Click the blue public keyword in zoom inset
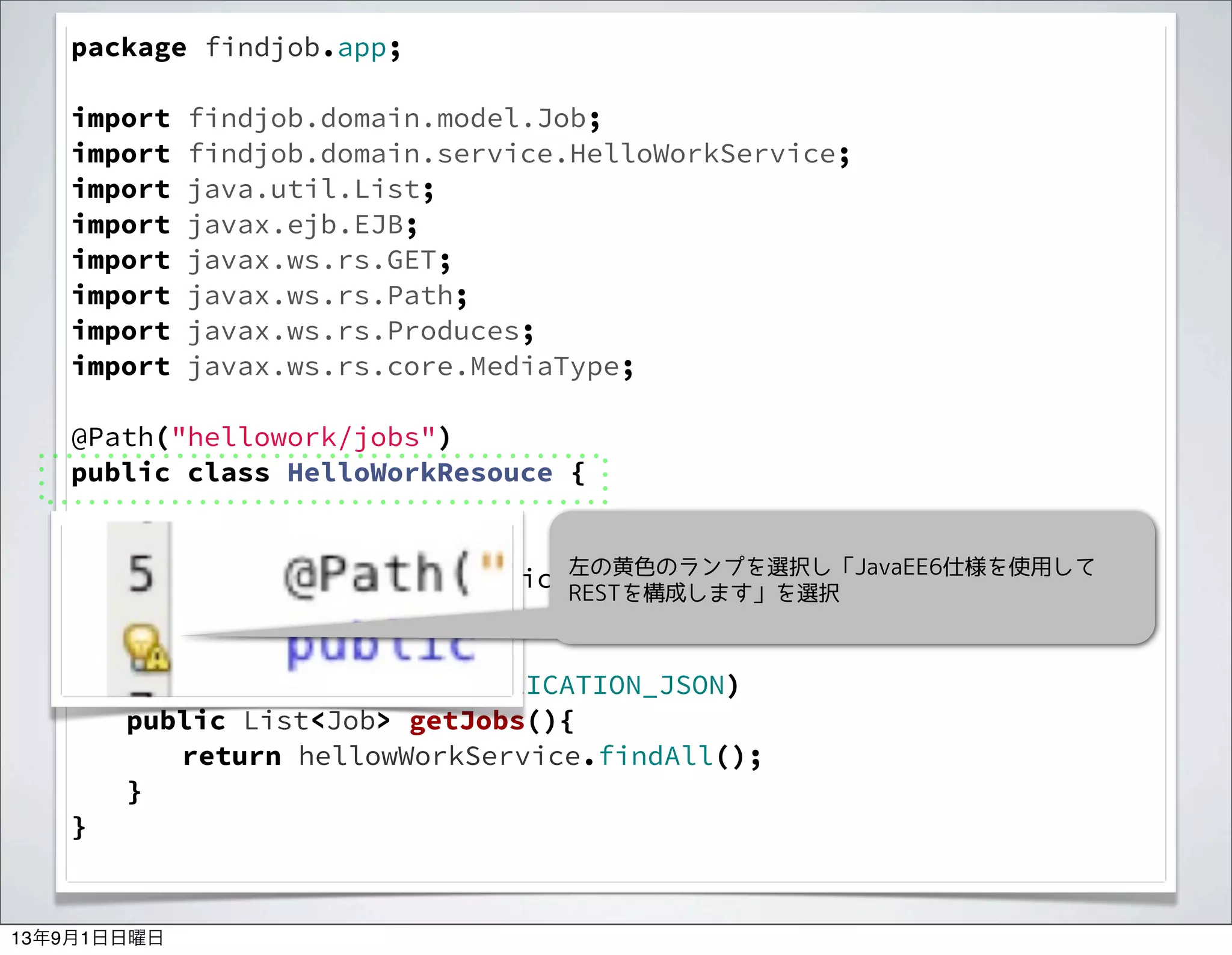Screen dimensions: 1232x955 click(x=381, y=647)
